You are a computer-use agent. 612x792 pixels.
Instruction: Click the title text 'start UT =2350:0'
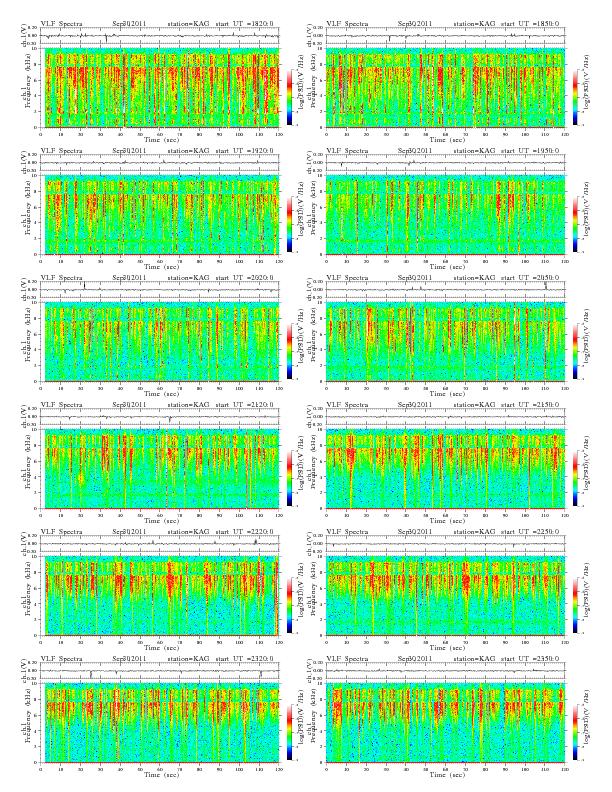pyautogui.click(x=530, y=659)
